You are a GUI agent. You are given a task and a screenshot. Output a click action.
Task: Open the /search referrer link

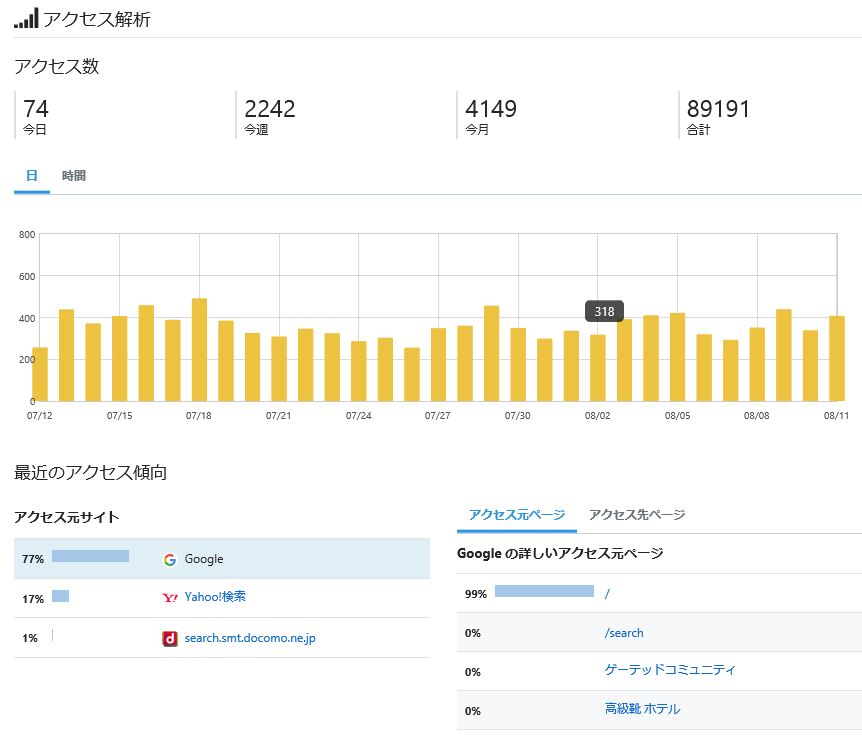coord(624,633)
